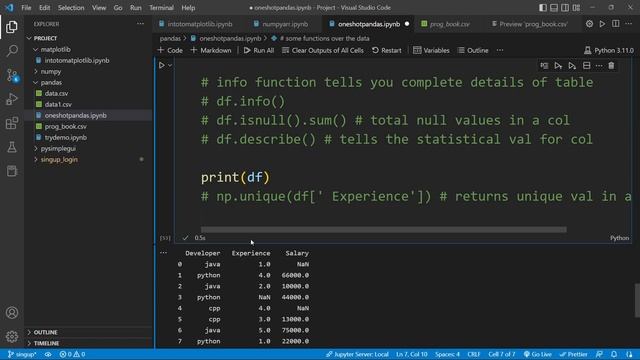Restart the notebook kernel

click(387, 50)
